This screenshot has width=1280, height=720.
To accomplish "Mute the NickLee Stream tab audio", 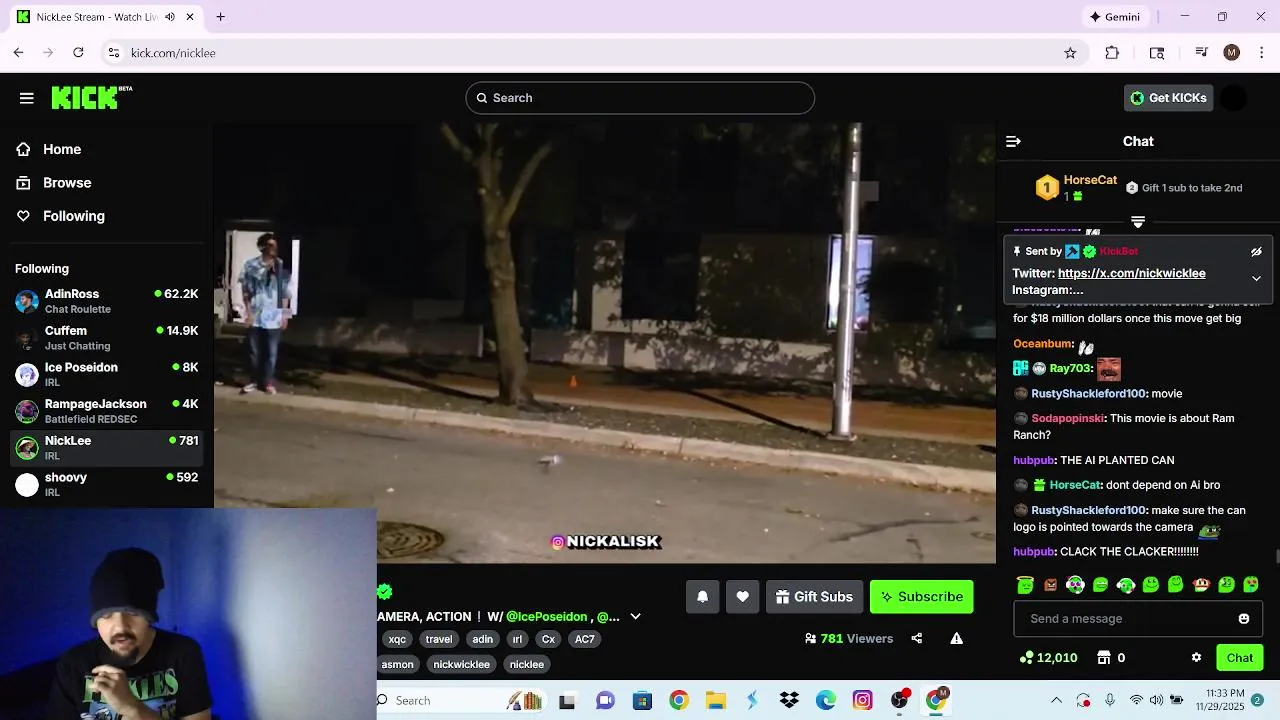I will point(170,17).
